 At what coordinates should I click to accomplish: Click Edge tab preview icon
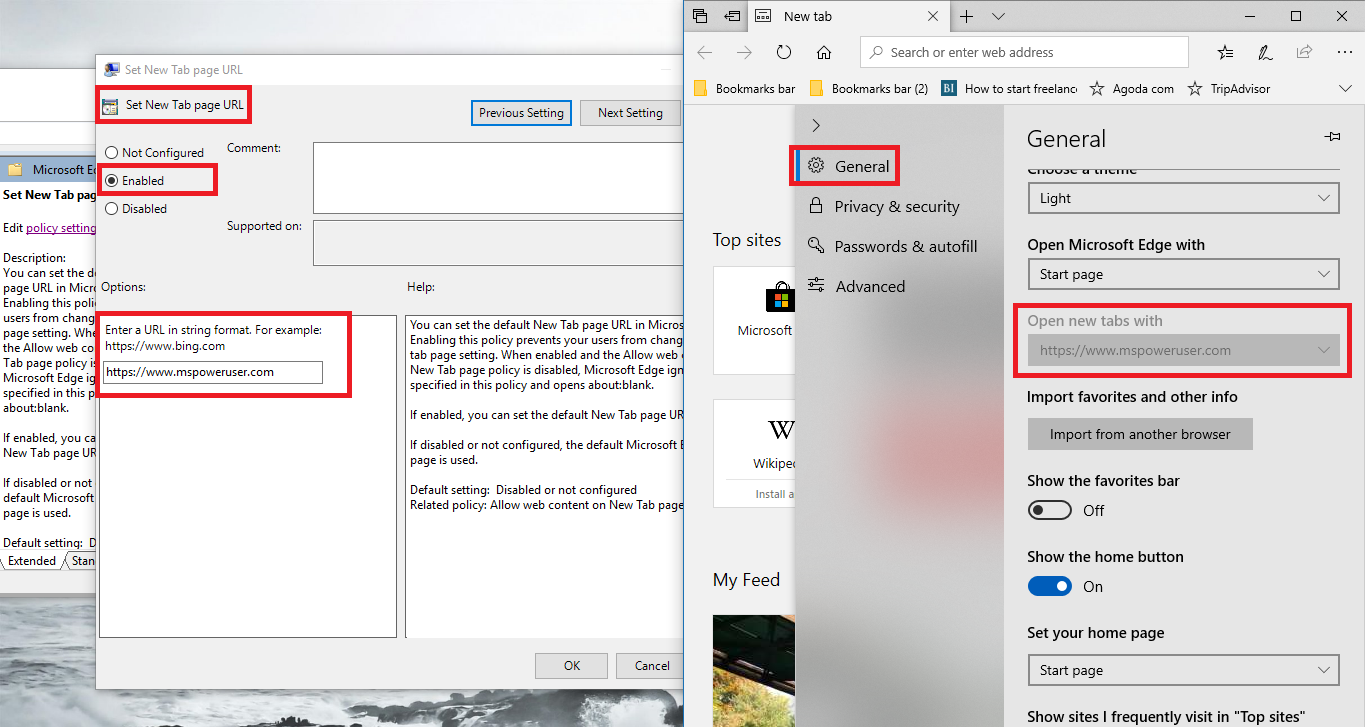(x=700, y=16)
